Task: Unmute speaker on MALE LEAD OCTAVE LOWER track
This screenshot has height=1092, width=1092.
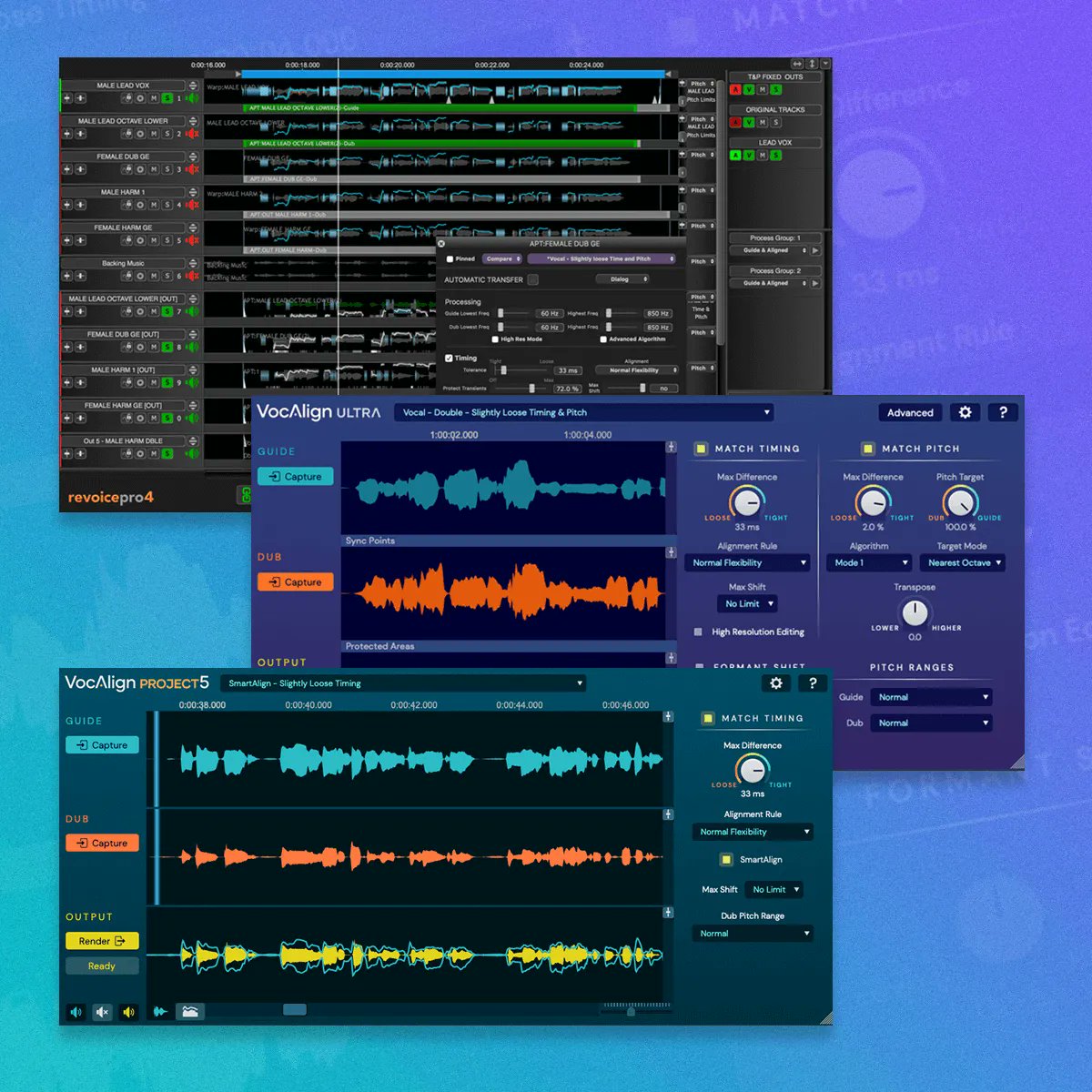Action: pos(192,134)
